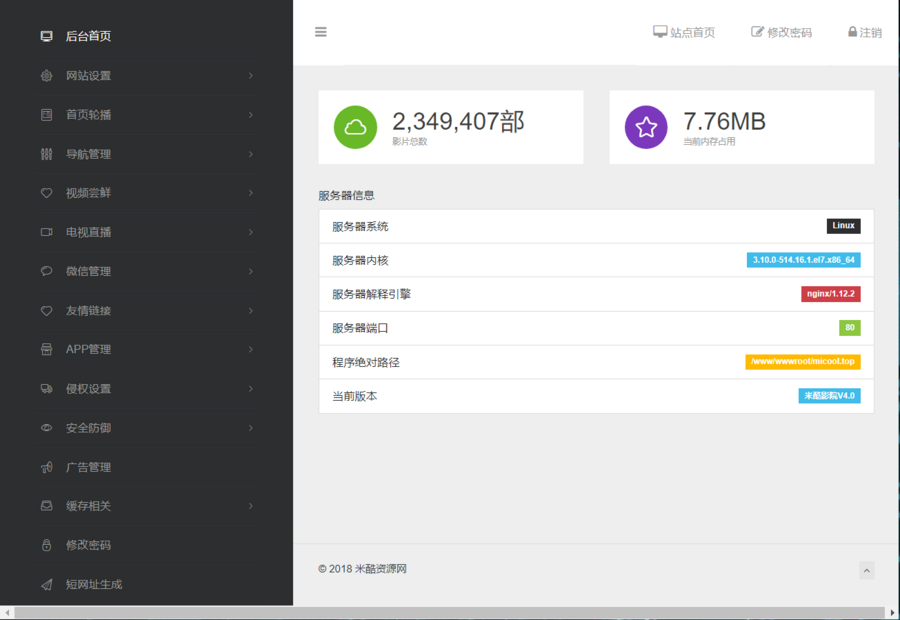Click the gear icon beside 网站设置
The width and height of the screenshot is (900, 620).
click(x=46, y=76)
